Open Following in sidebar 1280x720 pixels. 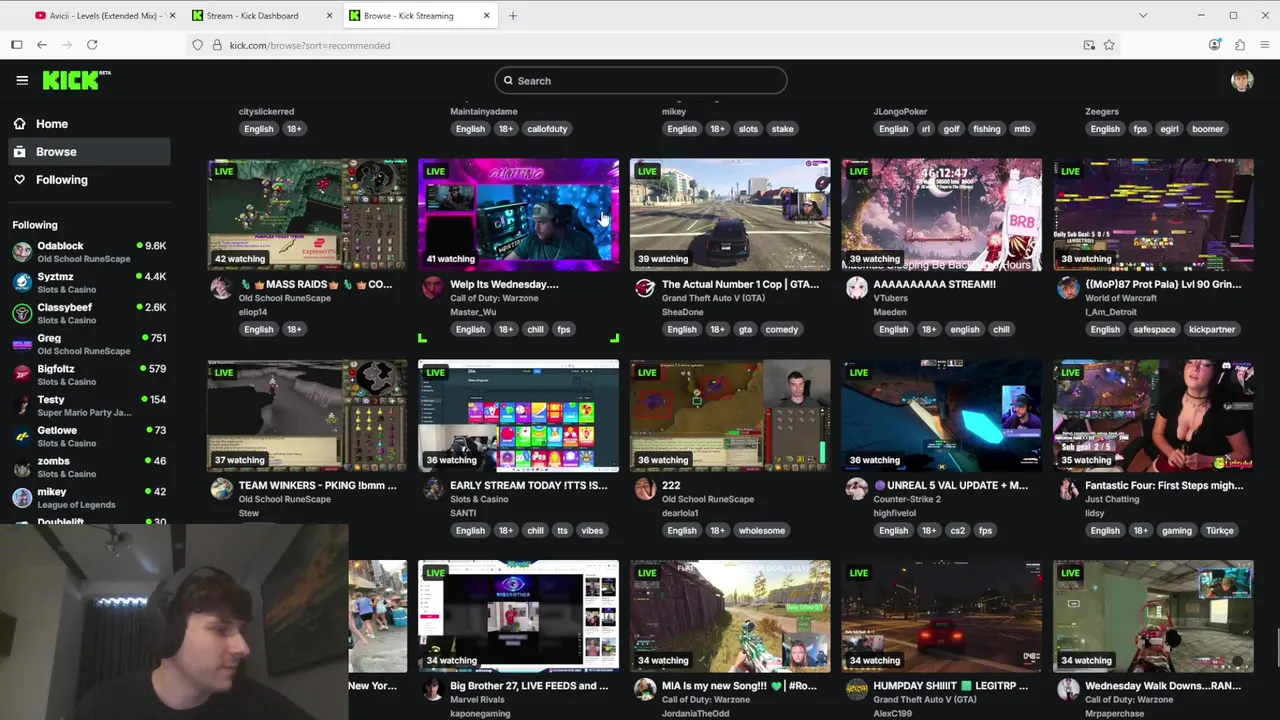pos(89,180)
